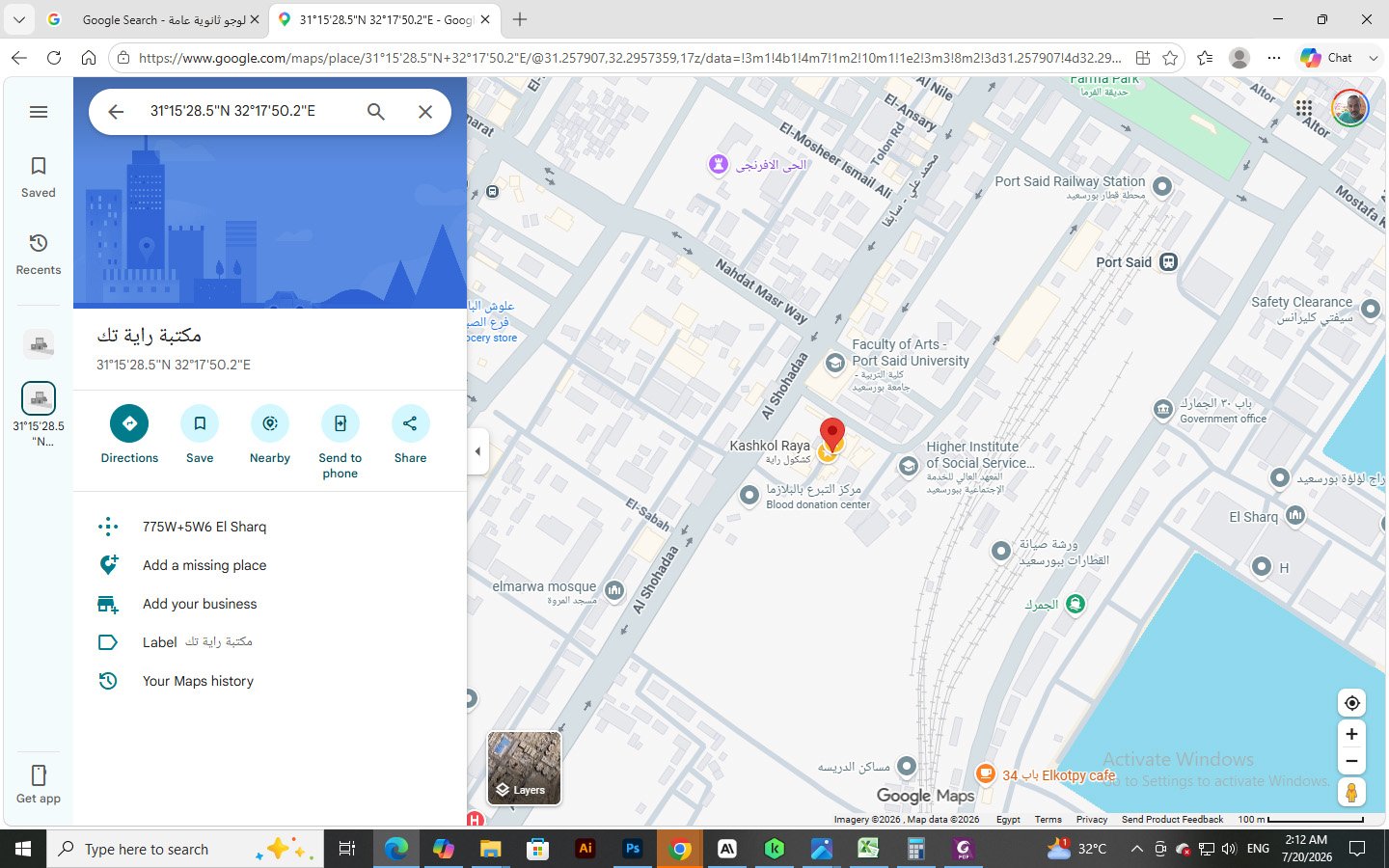Collapse the Maps side panel

point(477,451)
